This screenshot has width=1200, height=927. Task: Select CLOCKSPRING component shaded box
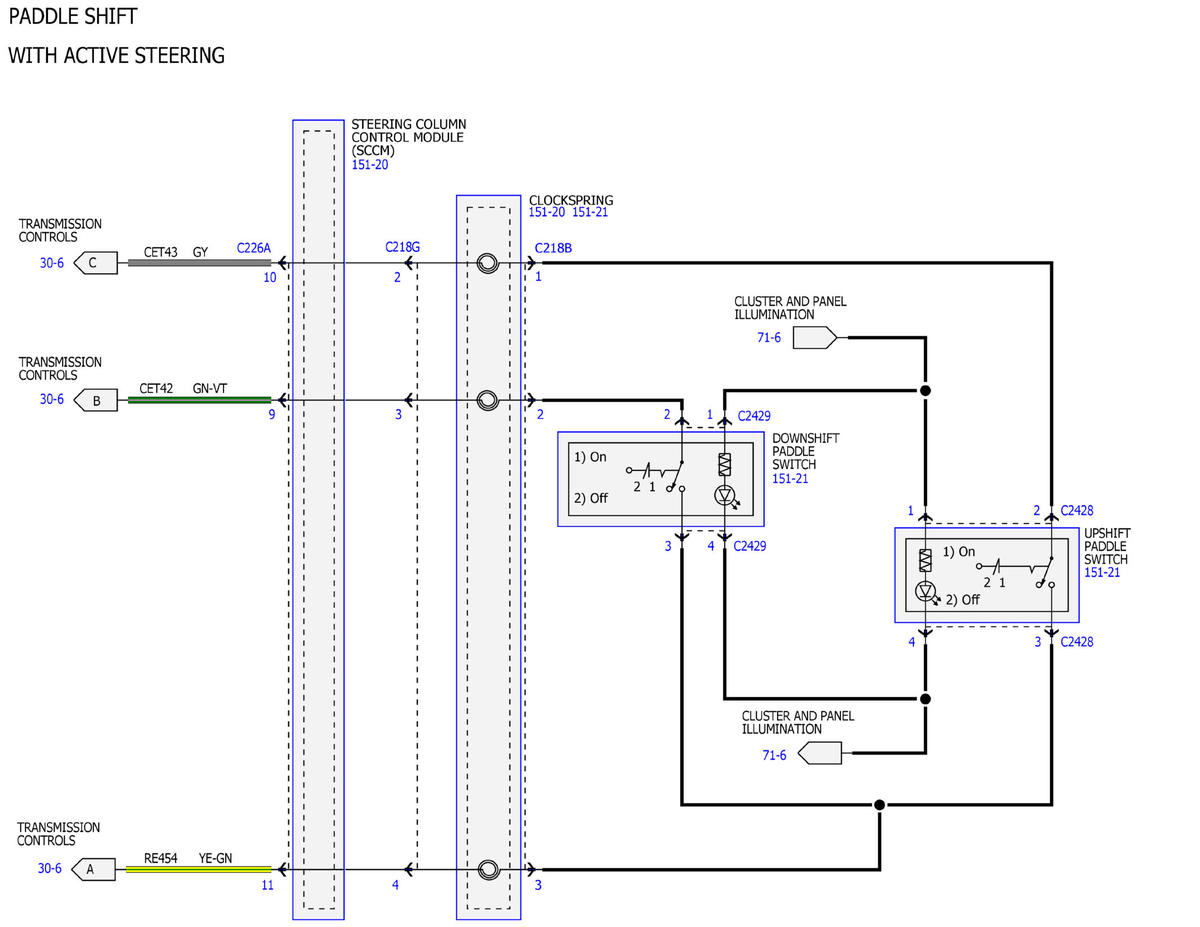(489, 557)
